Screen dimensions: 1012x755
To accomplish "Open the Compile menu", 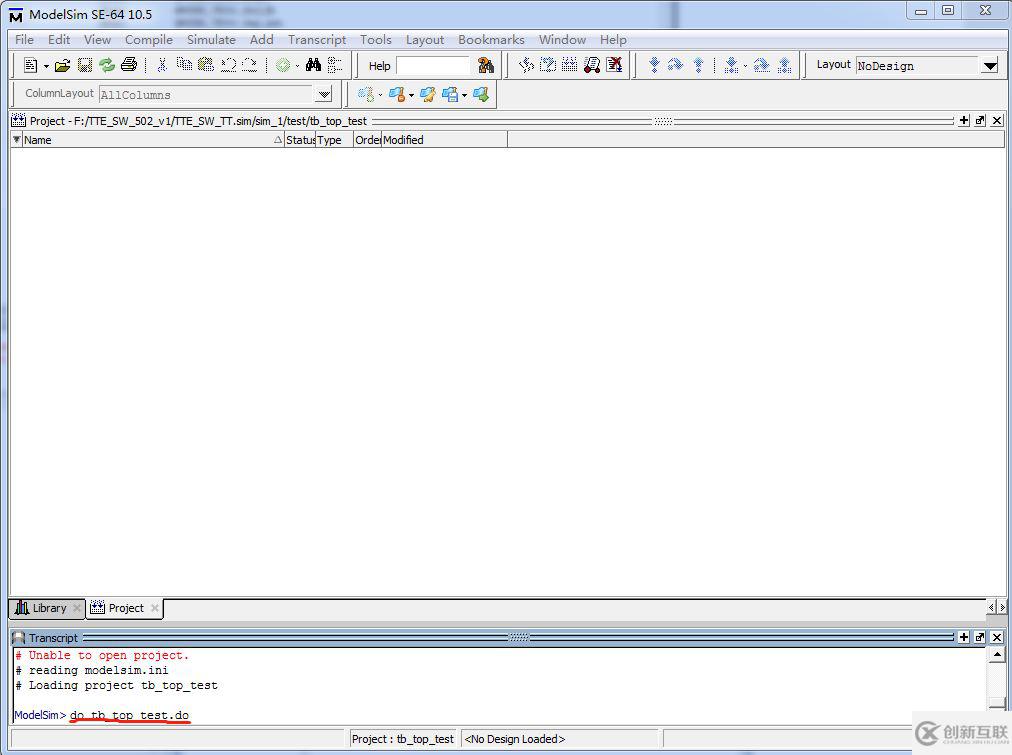I will pyautogui.click(x=149, y=39).
